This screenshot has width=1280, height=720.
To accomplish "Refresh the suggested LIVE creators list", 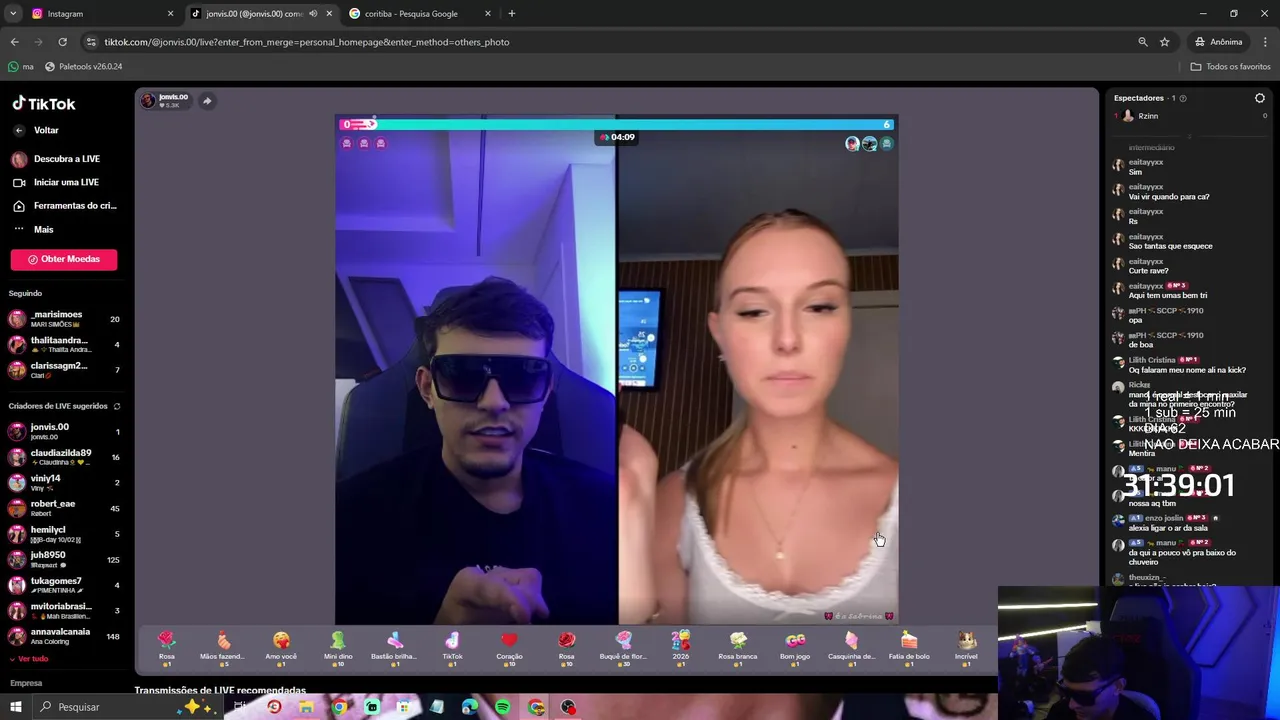I will [117, 406].
